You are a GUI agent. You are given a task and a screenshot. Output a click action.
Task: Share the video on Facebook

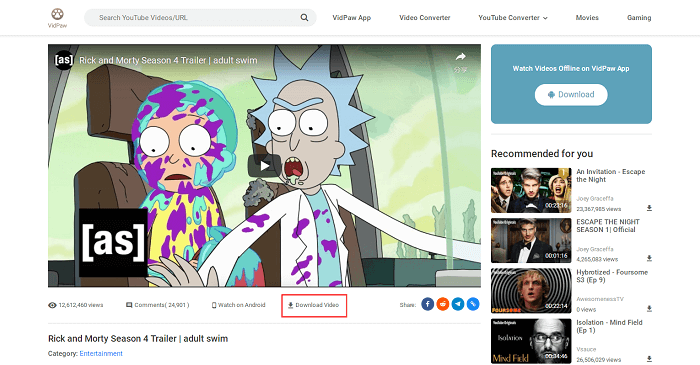coord(427,304)
